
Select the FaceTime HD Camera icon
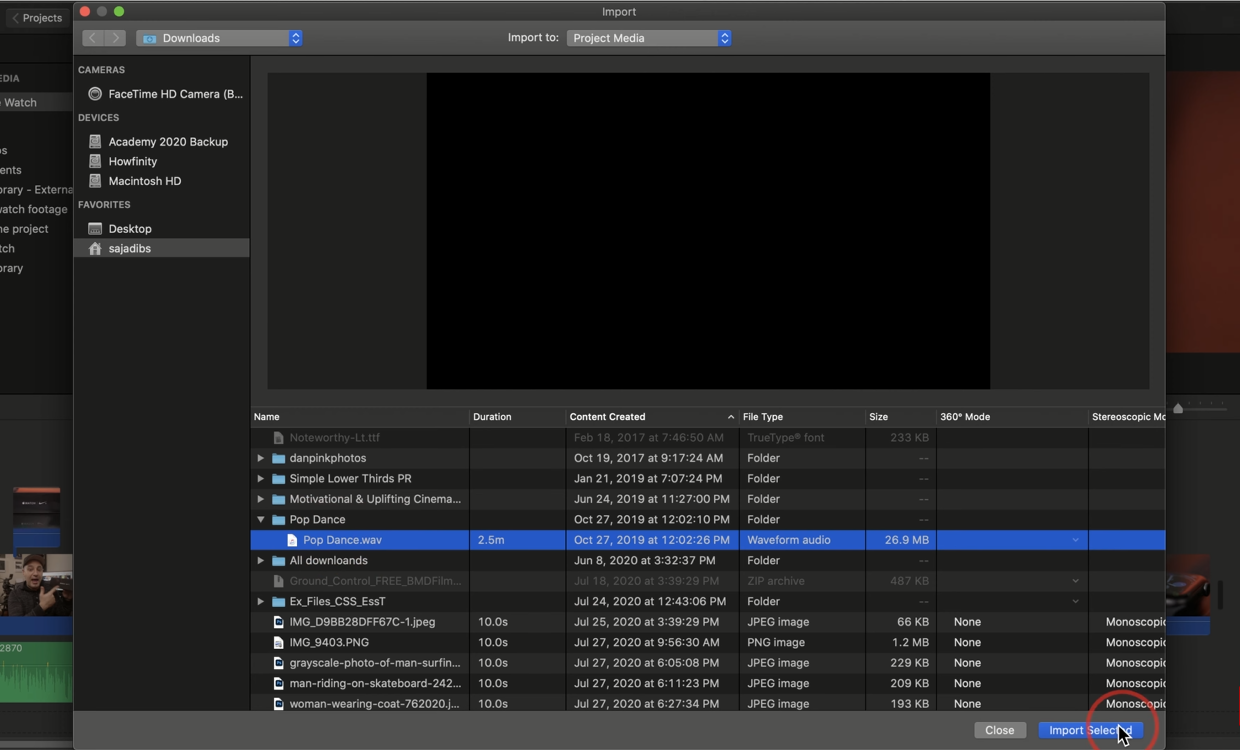pos(95,94)
